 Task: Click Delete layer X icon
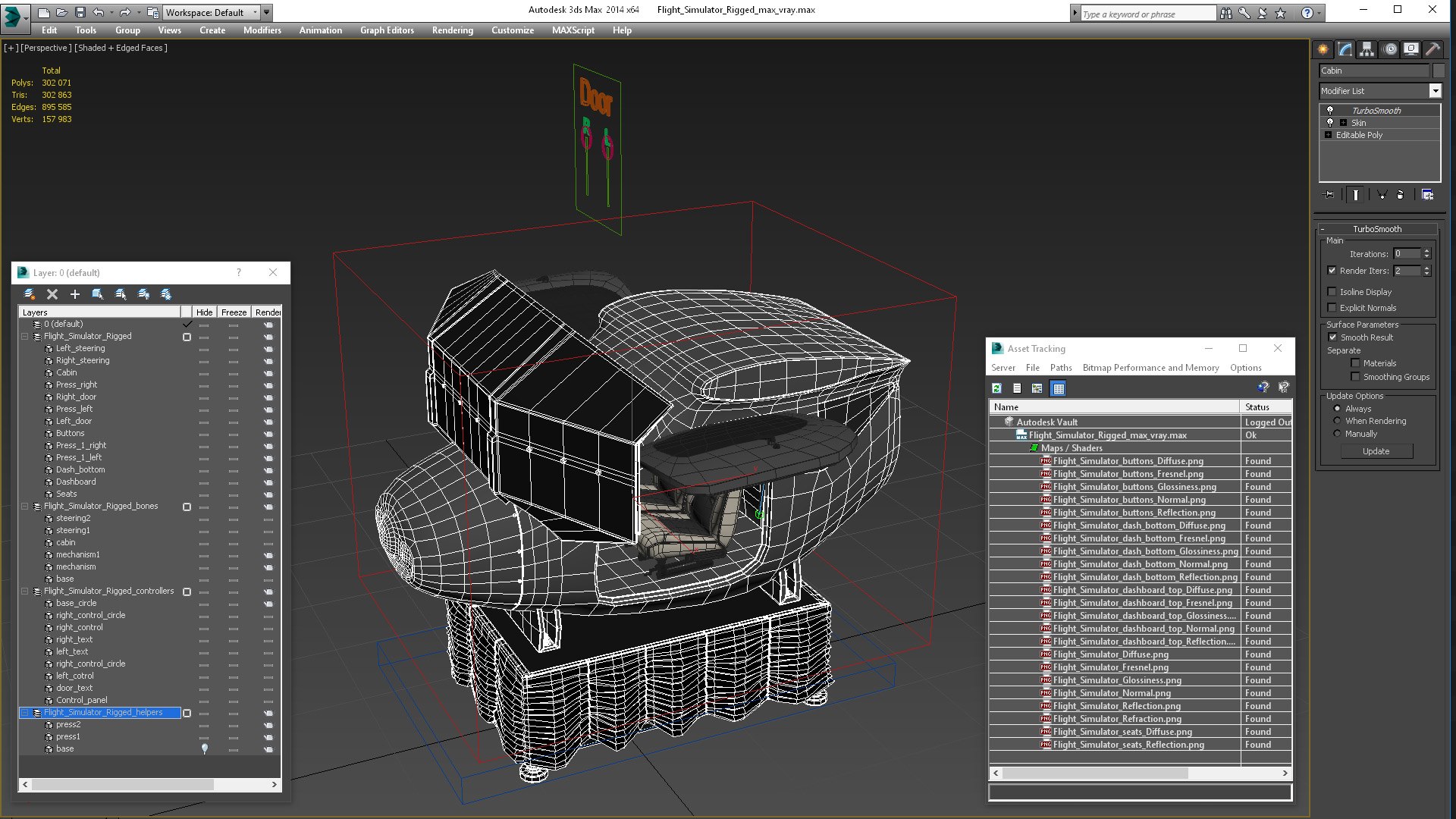52,294
